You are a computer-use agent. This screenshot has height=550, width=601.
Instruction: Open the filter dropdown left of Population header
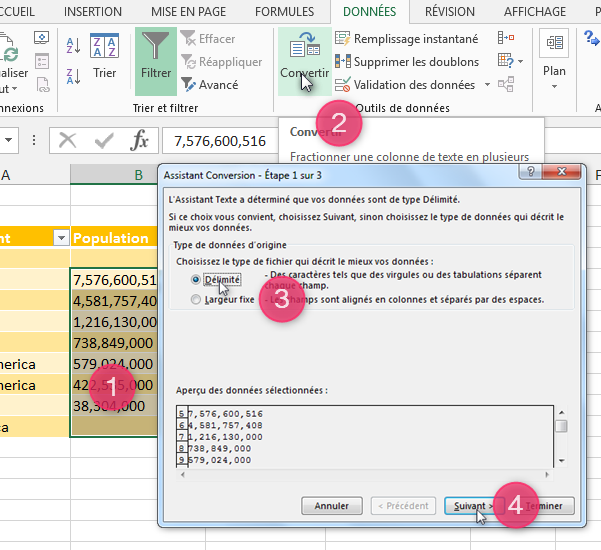[61, 238]
